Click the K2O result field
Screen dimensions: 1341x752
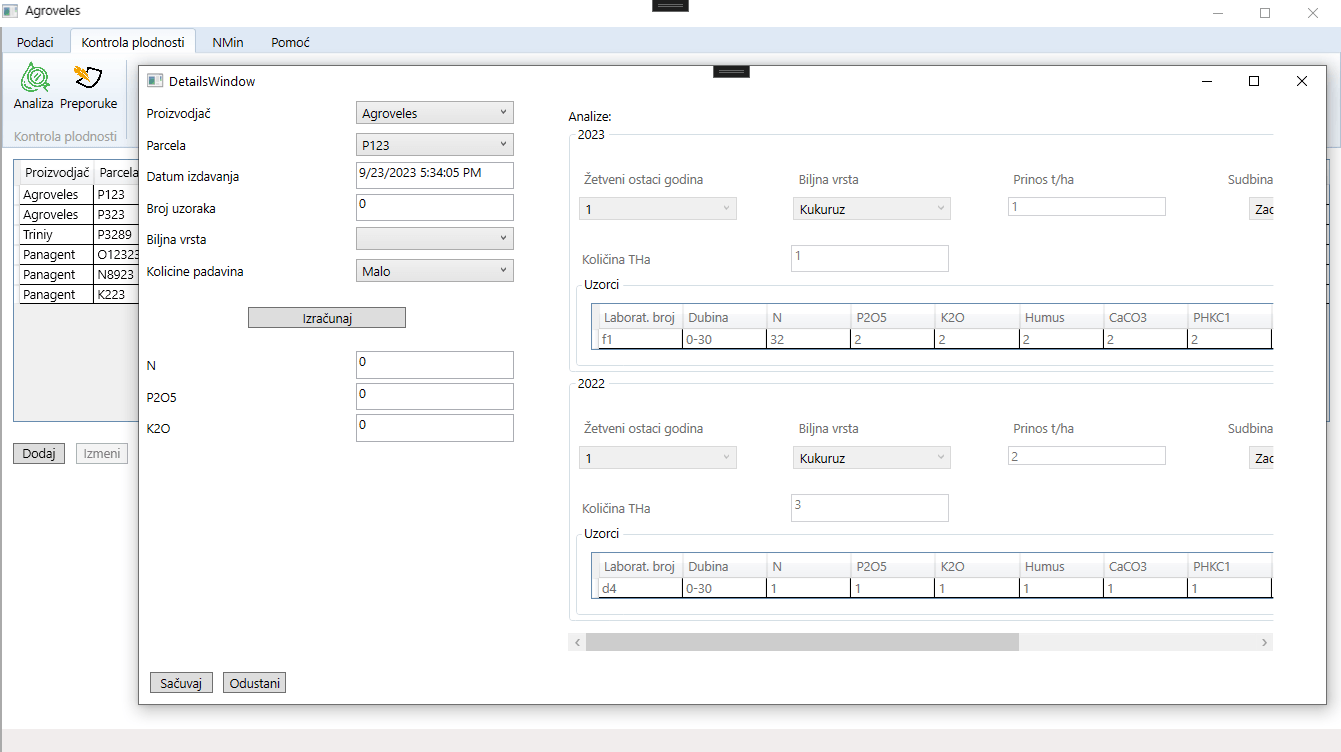pyautogui.click(x=435, y=428)
